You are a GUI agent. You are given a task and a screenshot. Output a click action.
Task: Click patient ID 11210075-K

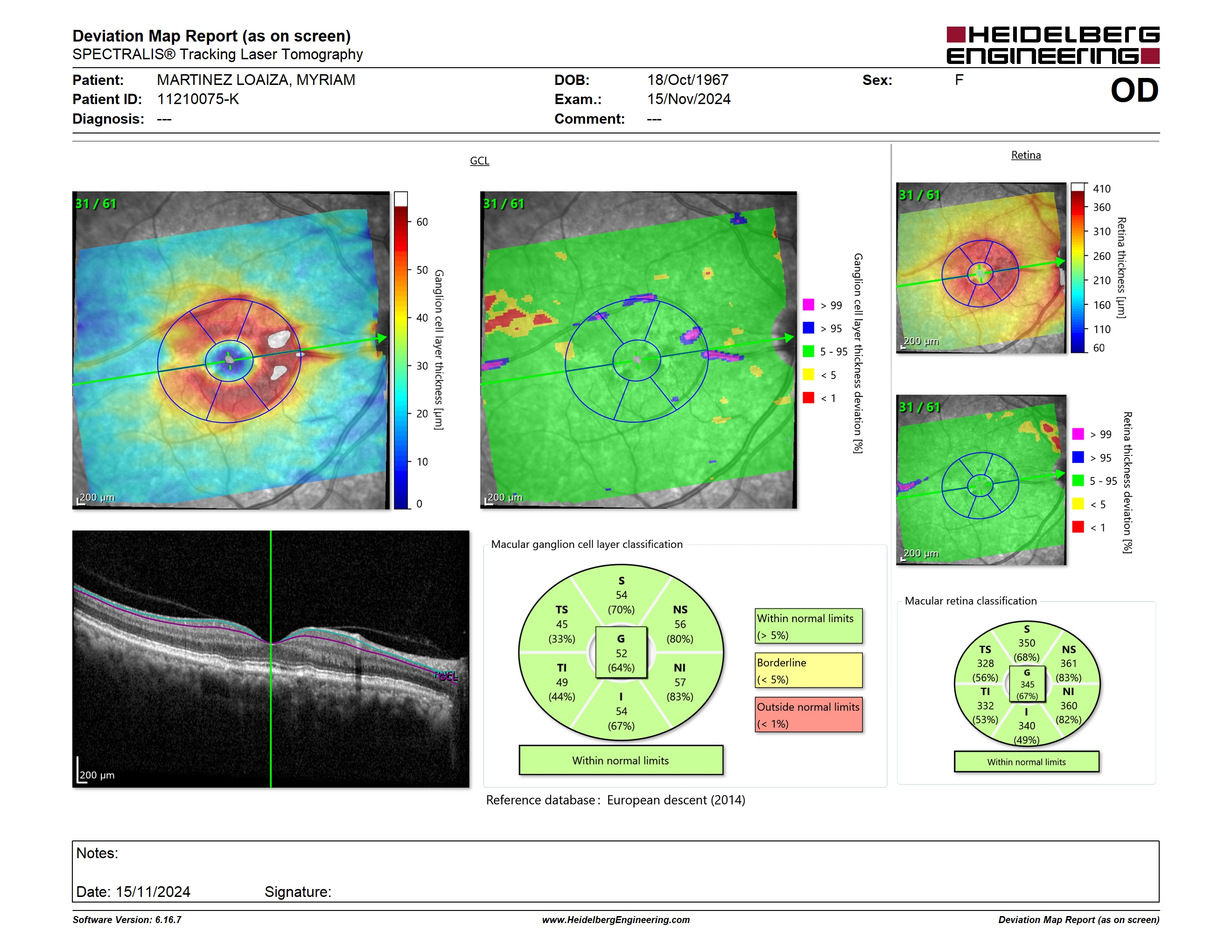point(198,99)
